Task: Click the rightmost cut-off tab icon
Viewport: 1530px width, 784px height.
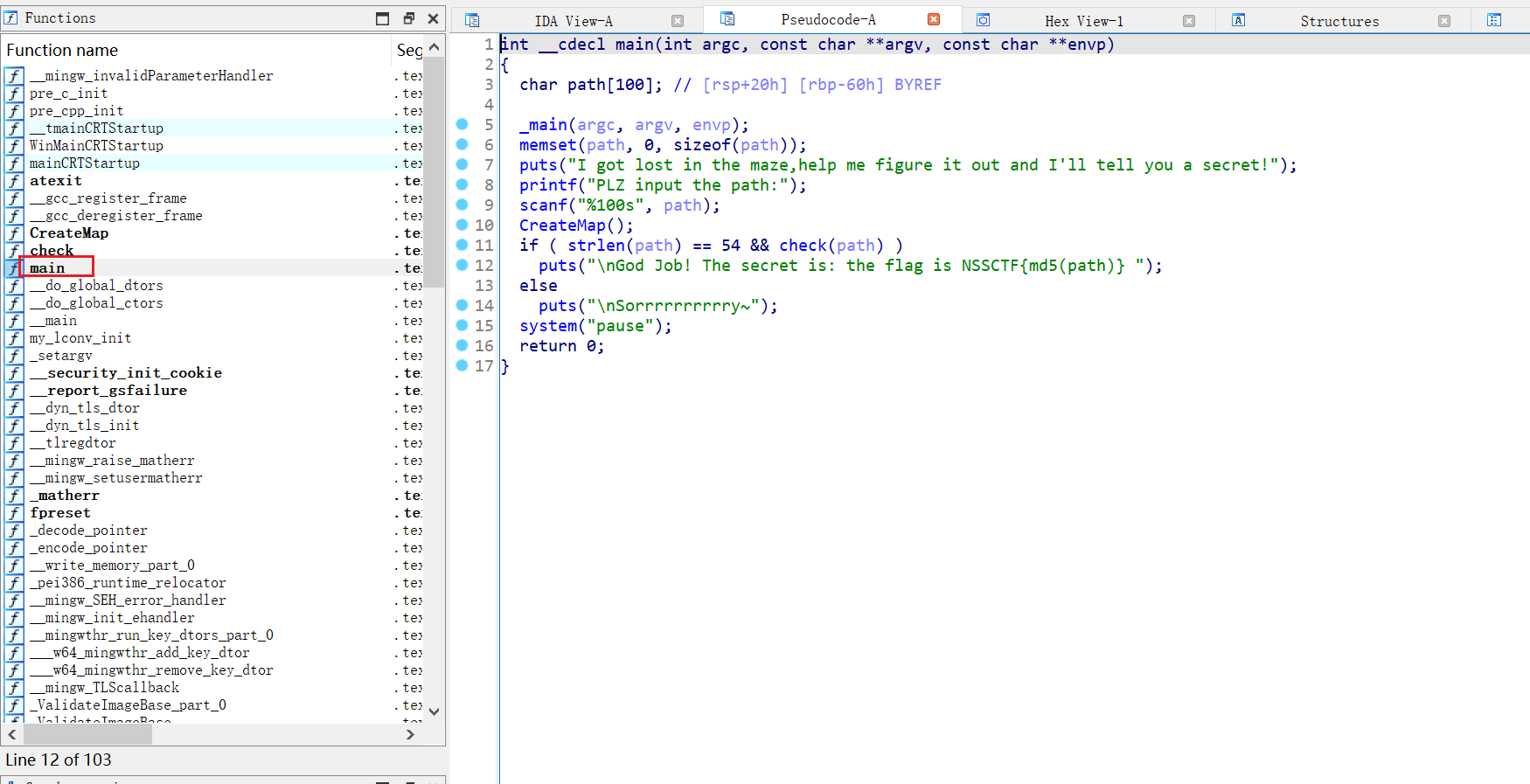Action: (1494, 20)
